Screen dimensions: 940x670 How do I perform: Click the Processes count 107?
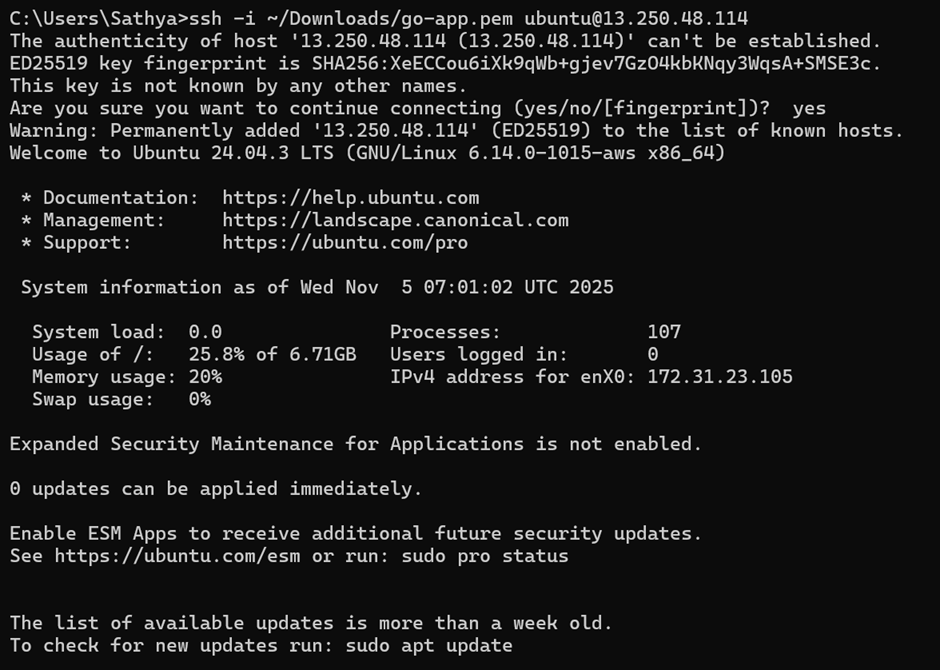[x=664, y=332]
